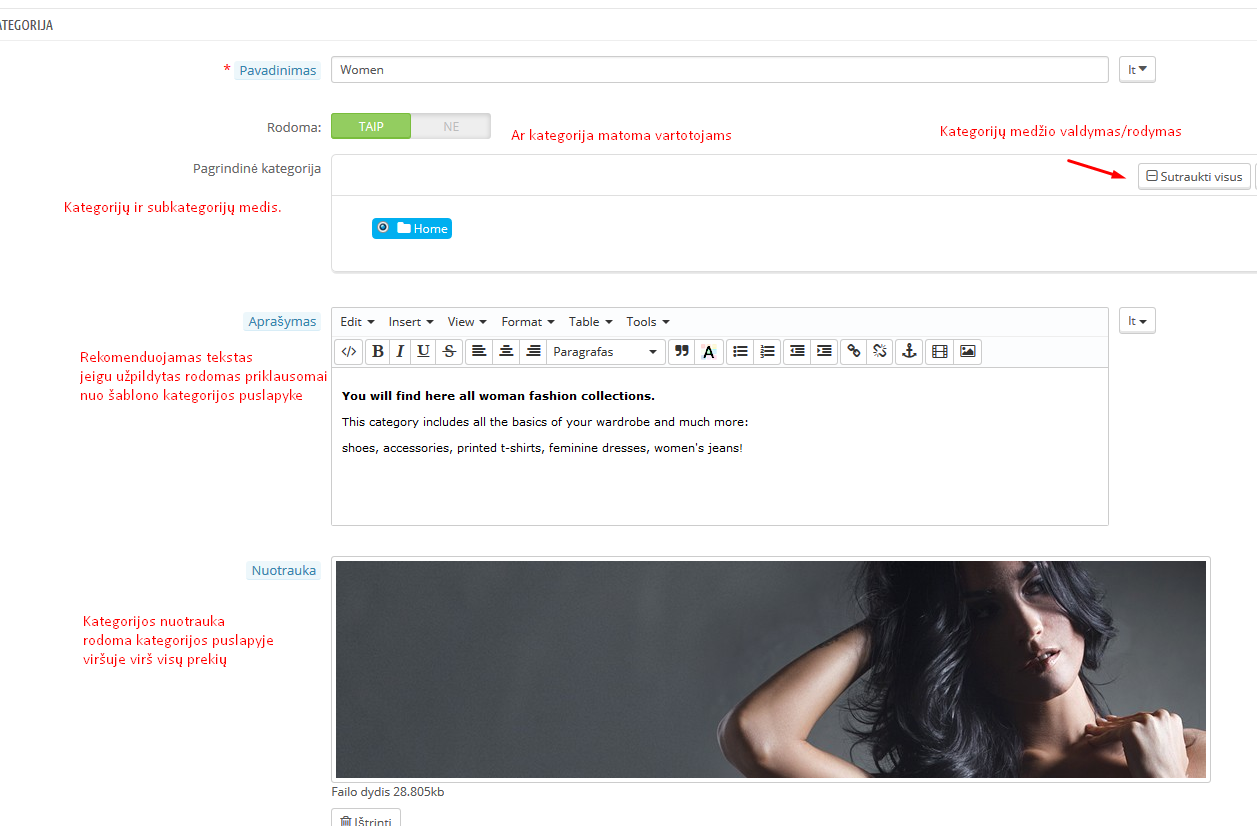Click the Nuotrauka label
1257x826 pixels.
click(284, 570)
